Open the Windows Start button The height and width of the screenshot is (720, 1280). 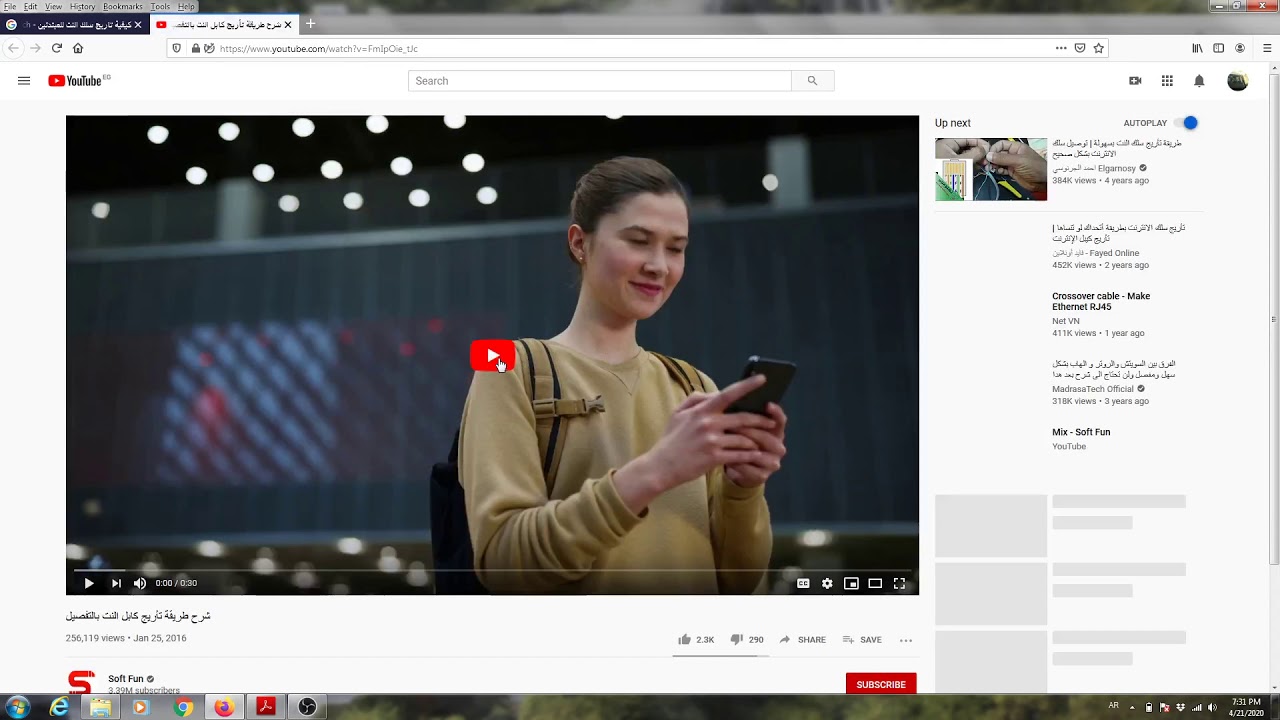17,707
